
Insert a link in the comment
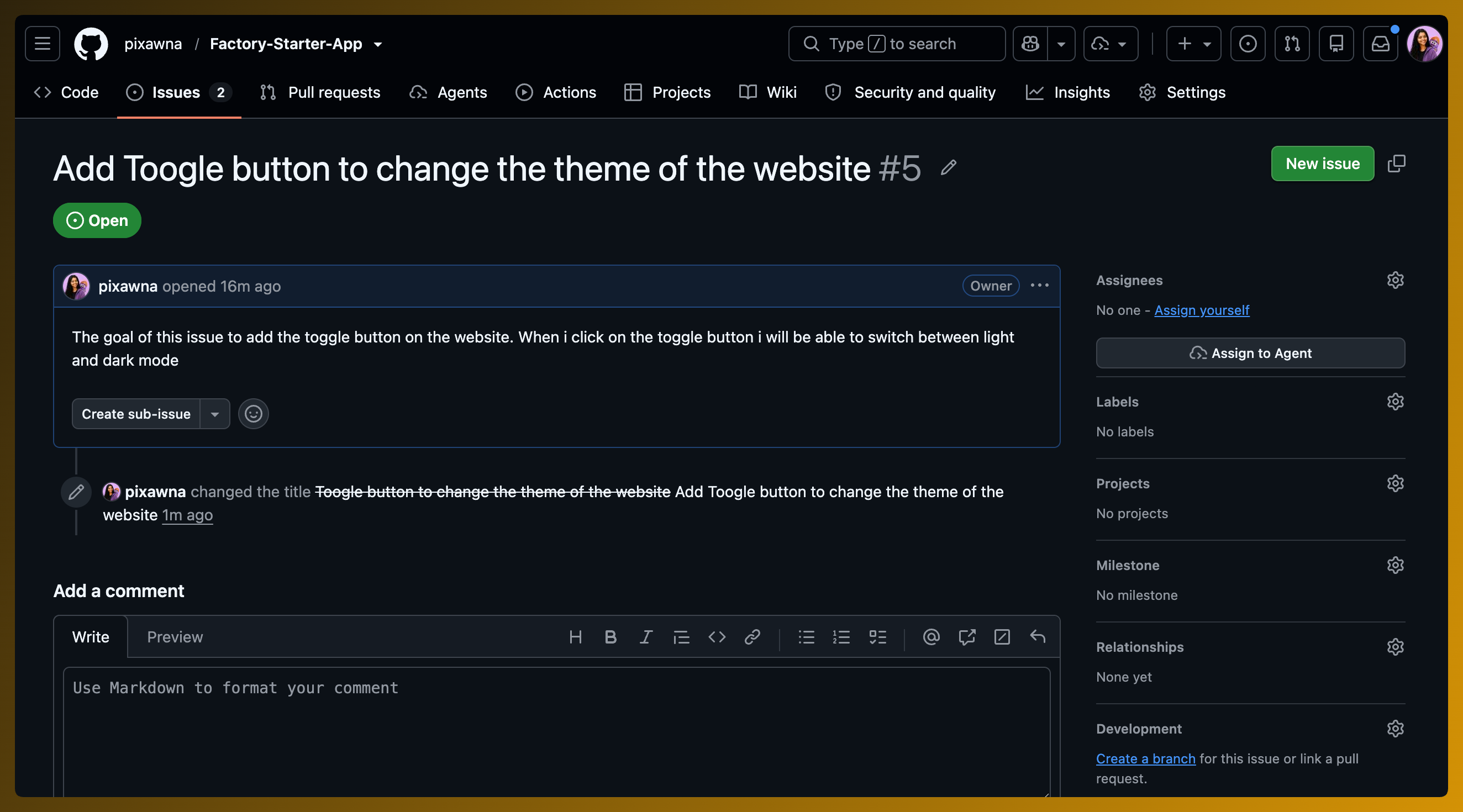[x=752, y=636]
